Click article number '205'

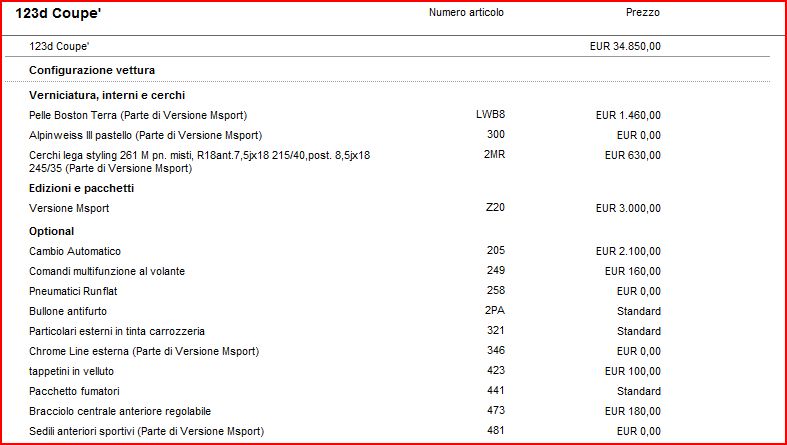click(x=496, y=250)
